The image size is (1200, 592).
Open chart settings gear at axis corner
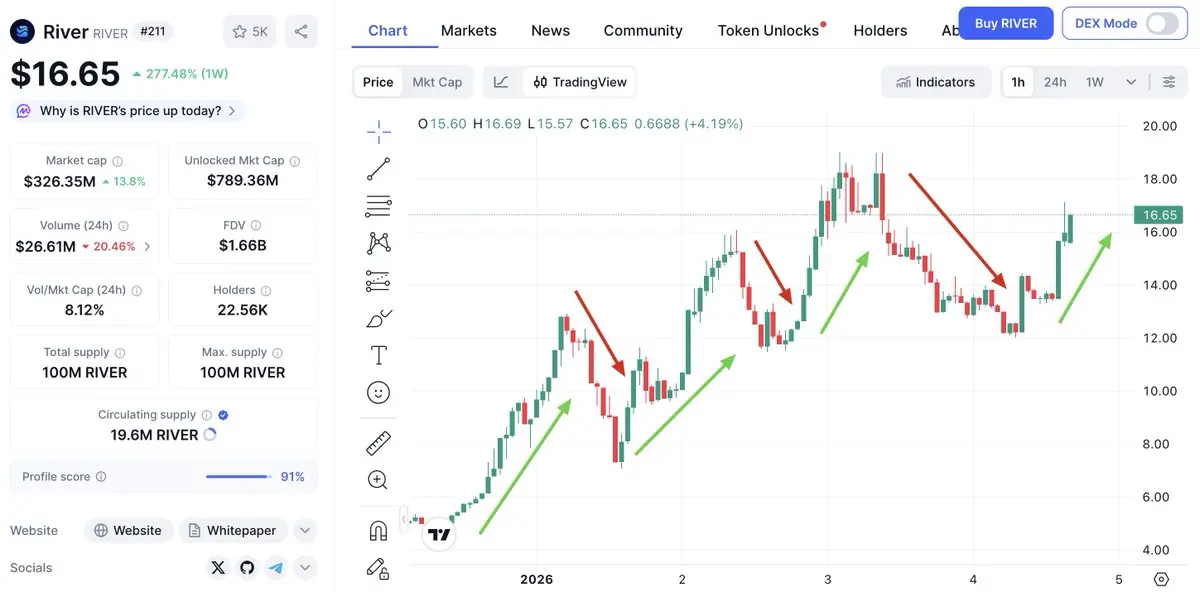[x=1161, y=579]
